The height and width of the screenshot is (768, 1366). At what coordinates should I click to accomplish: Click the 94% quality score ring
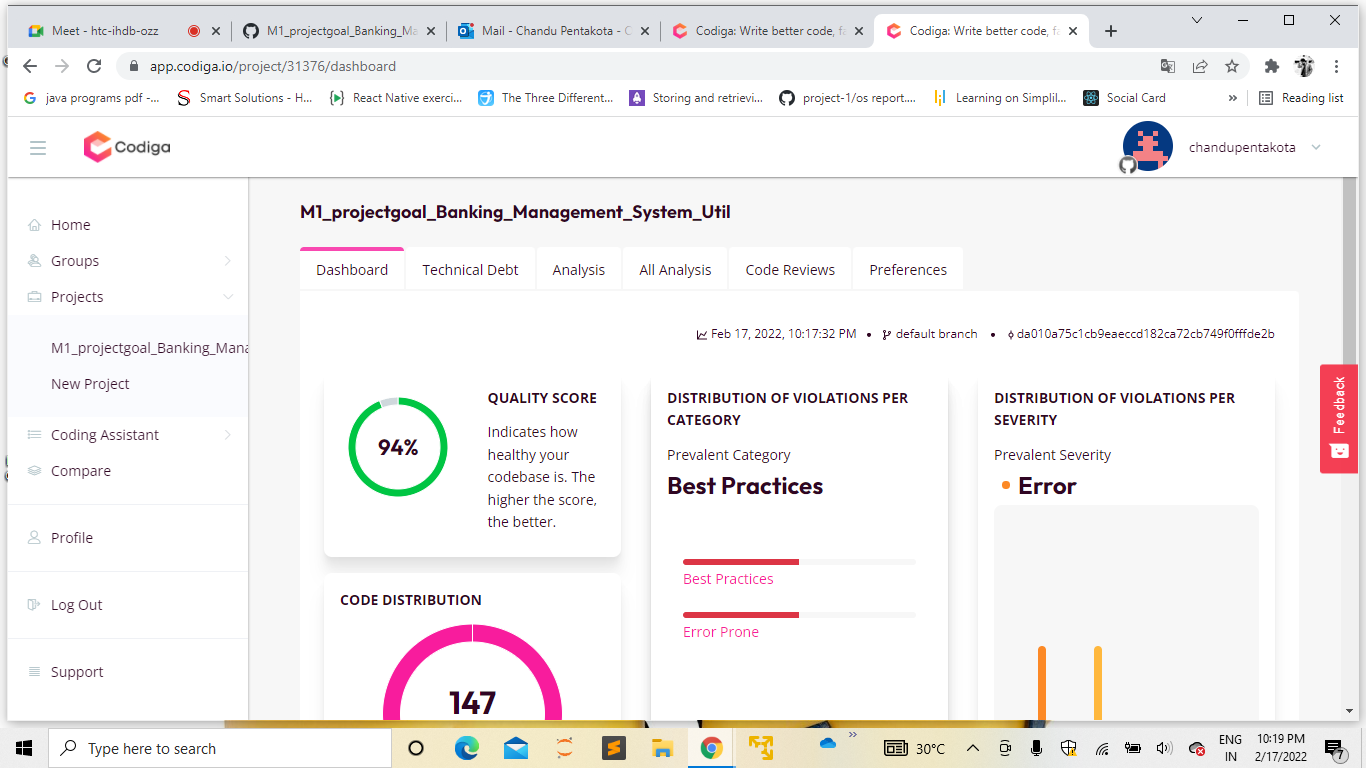(x=398, y=447)
